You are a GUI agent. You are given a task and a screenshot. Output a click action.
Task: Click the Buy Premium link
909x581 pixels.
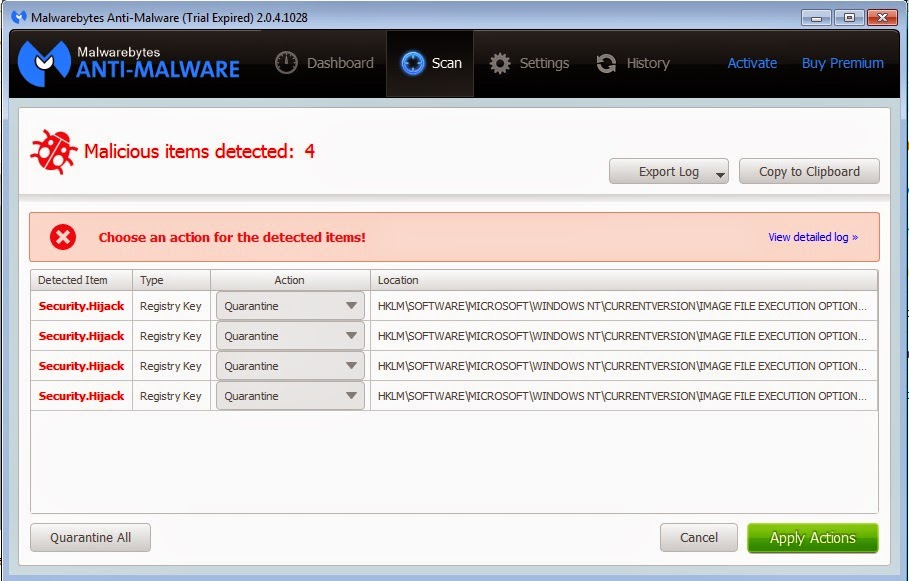842,63
